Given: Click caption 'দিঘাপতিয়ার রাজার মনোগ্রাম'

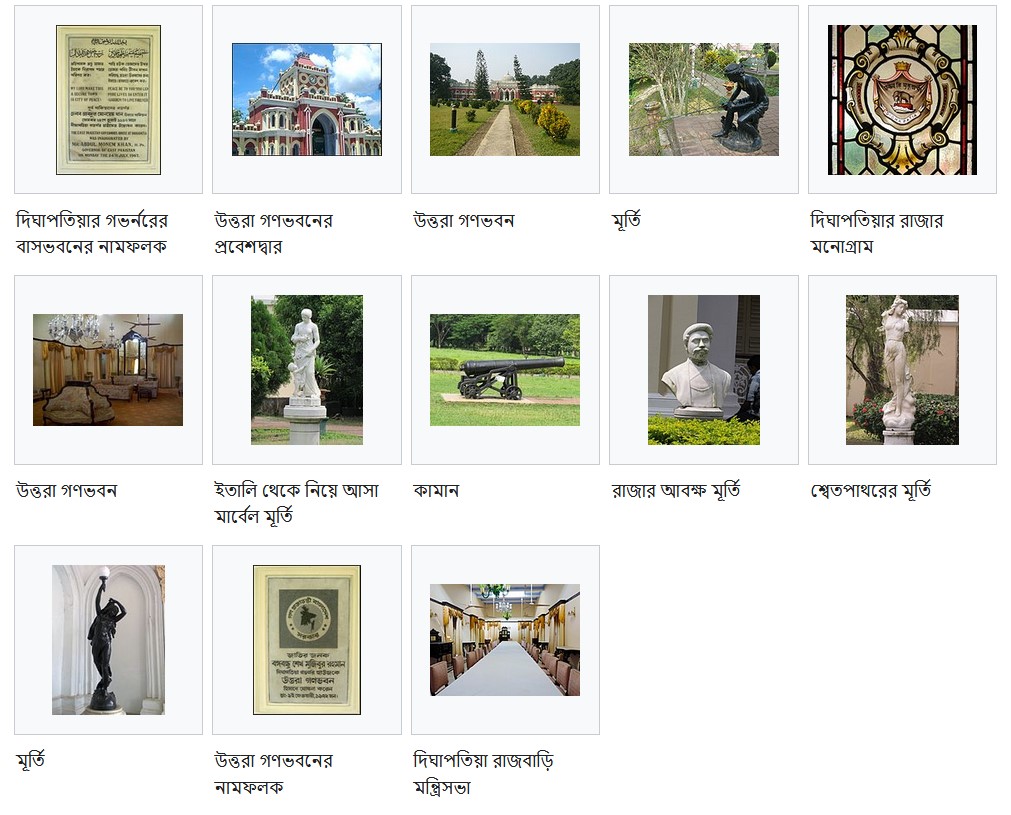Looking at the screenshot, I should click(x=877, y=233).
